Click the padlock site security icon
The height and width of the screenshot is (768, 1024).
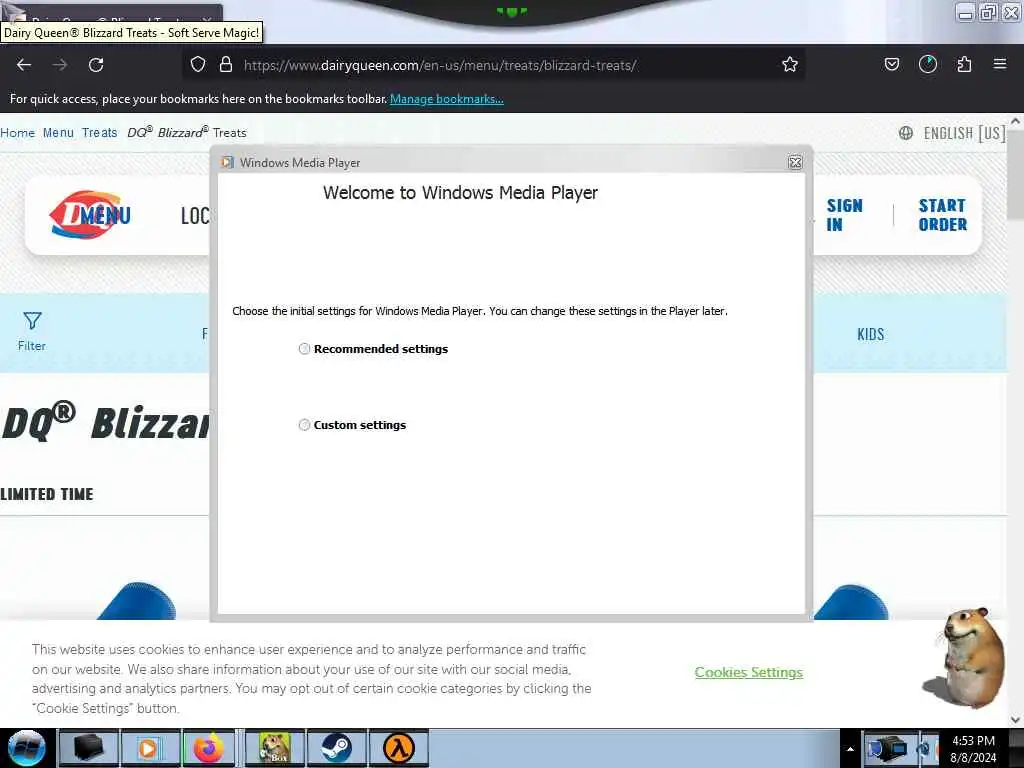(x=226, y=65)
